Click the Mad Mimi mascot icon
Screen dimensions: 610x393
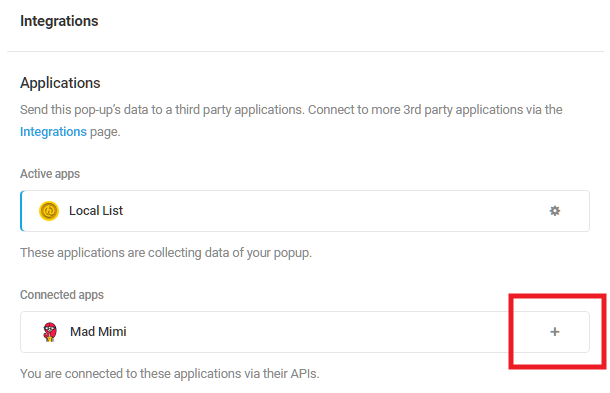pos(50,332)
